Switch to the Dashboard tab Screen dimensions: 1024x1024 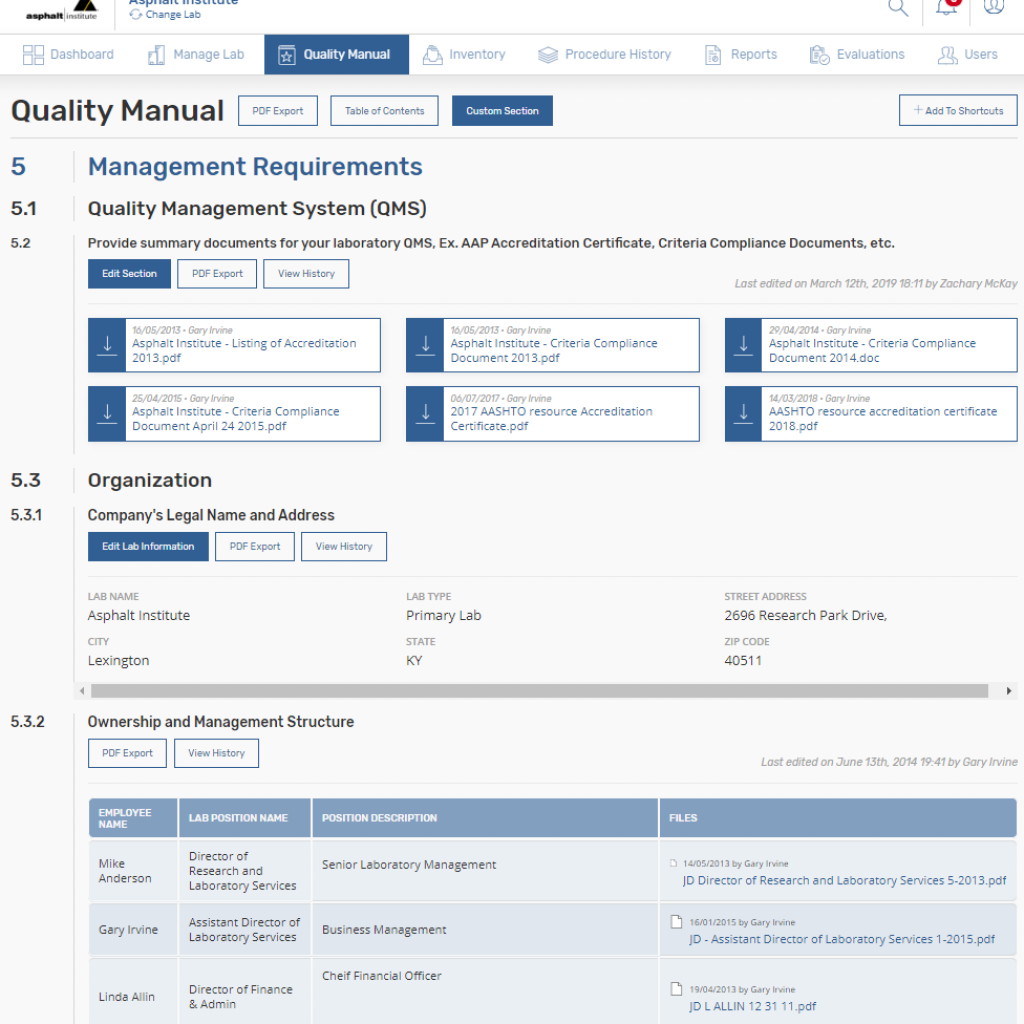pyautogui.click(x=68, y=55)
